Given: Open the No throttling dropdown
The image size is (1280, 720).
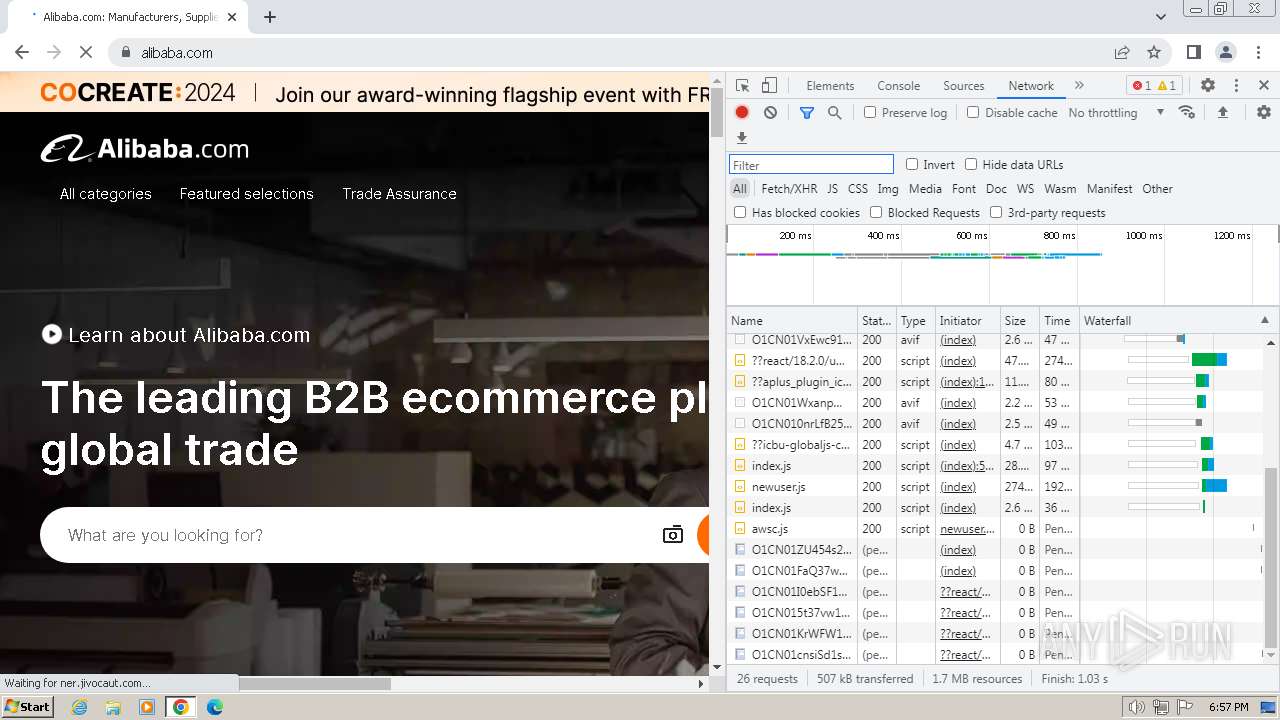Looking at the screenshot, I should point(1116,113).
